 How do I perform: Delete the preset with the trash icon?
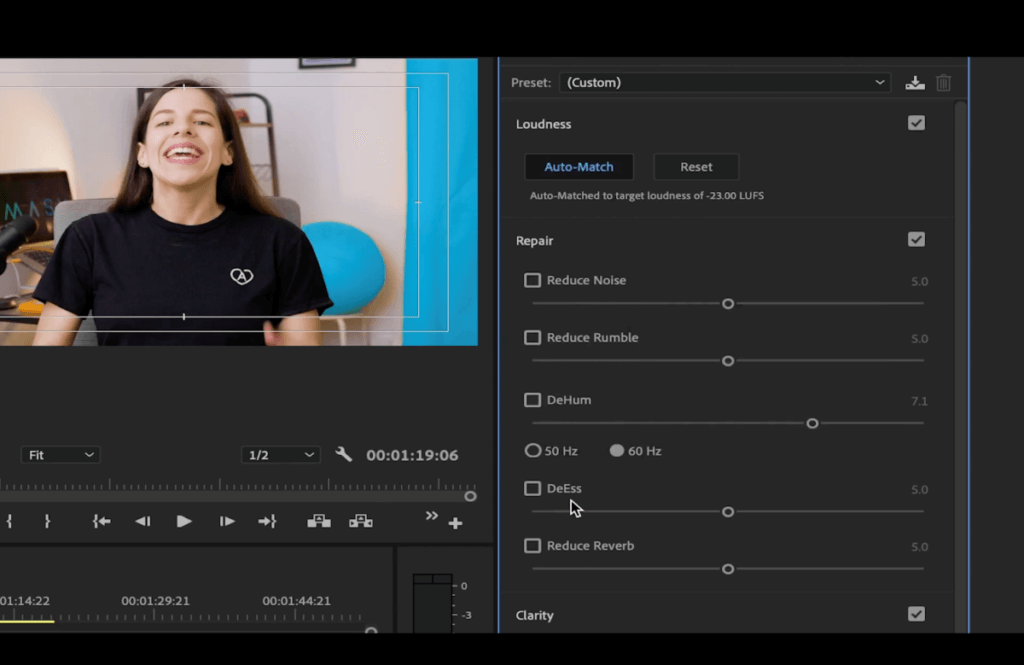click(x=943, y=83)
